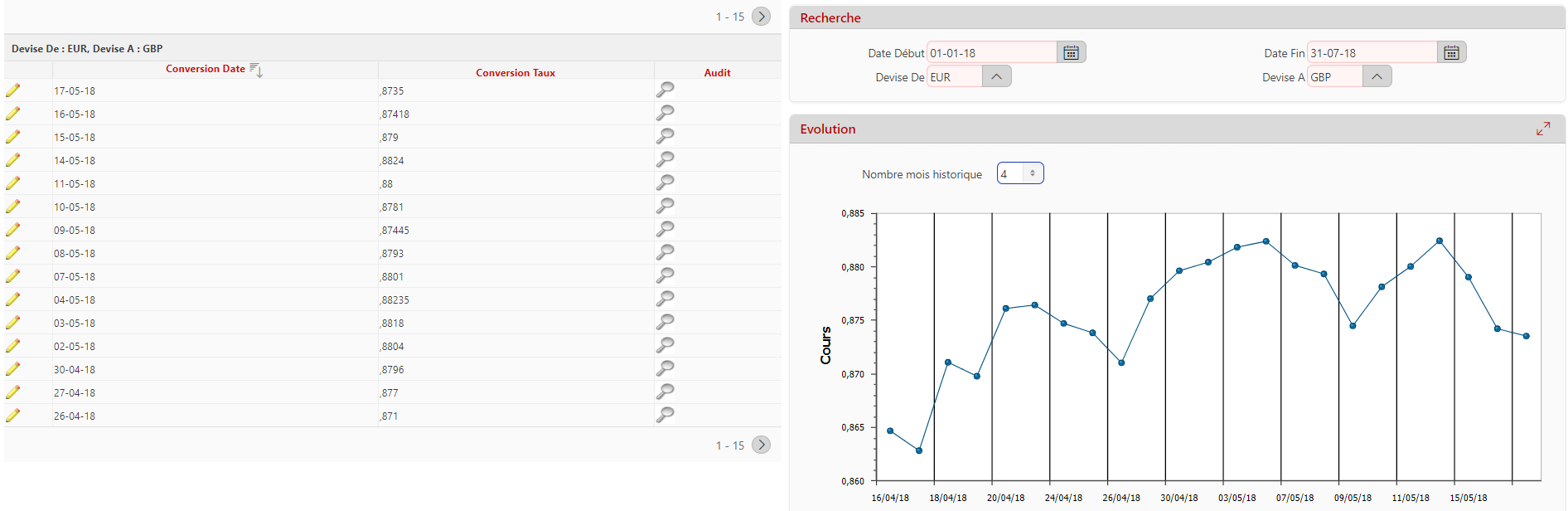Maximize the Evolution chart panel
1568x511 pixels.
point(1542,129)
